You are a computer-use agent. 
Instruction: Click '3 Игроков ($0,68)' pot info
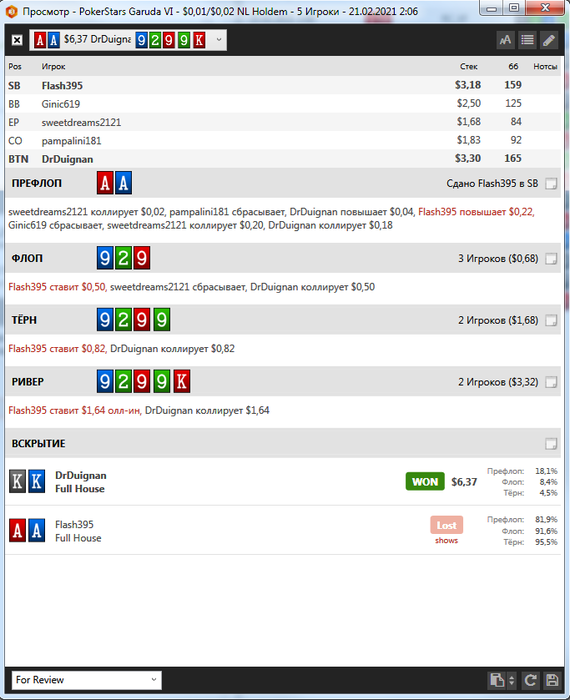click(498, 258)
